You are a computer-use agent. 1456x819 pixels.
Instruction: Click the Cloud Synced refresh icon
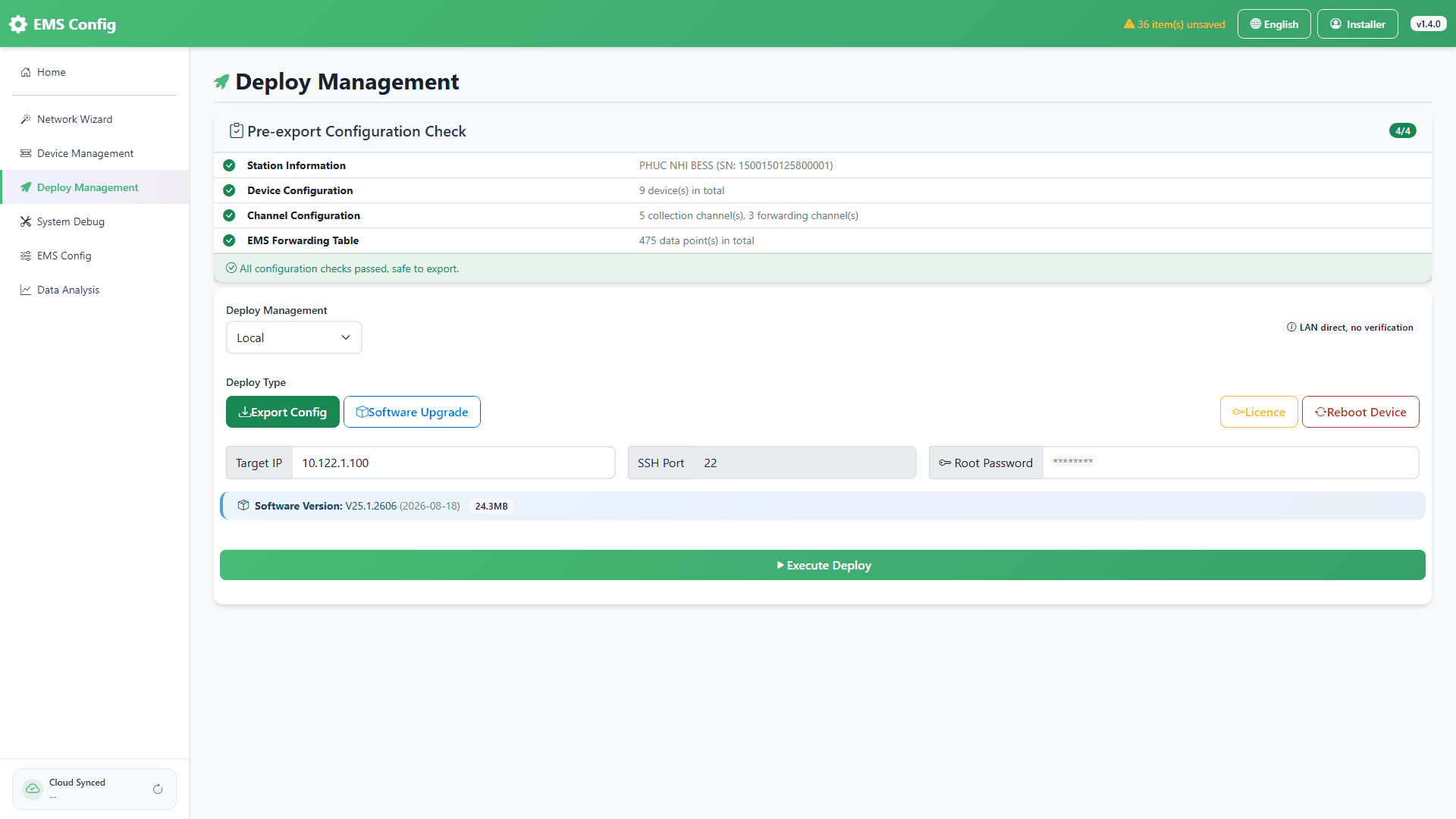[x=158, y=789]
